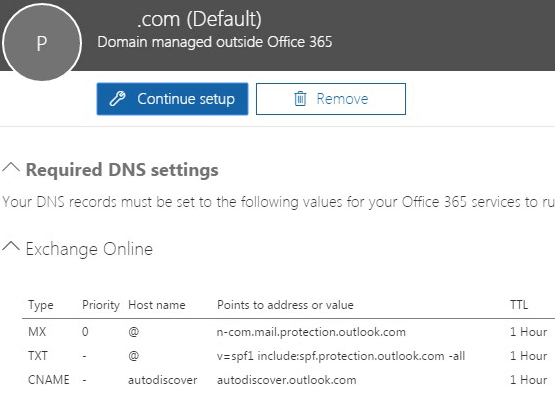Select the v=spf1 TXT record value
Image resolution: width=555 pixels, height=394 pixels.
(x=341, y=356)
